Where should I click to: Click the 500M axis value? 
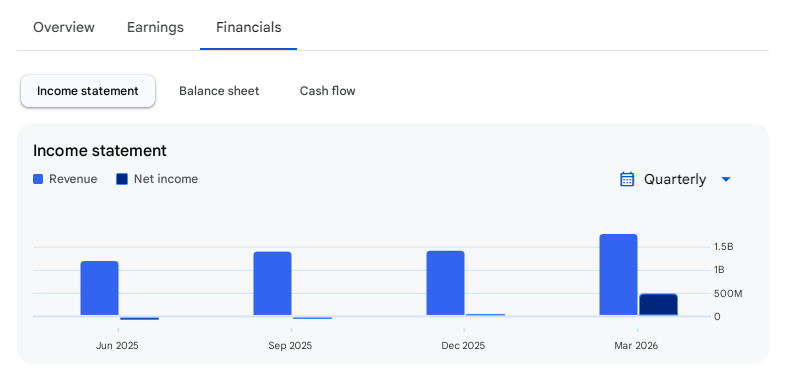(728, 294)
